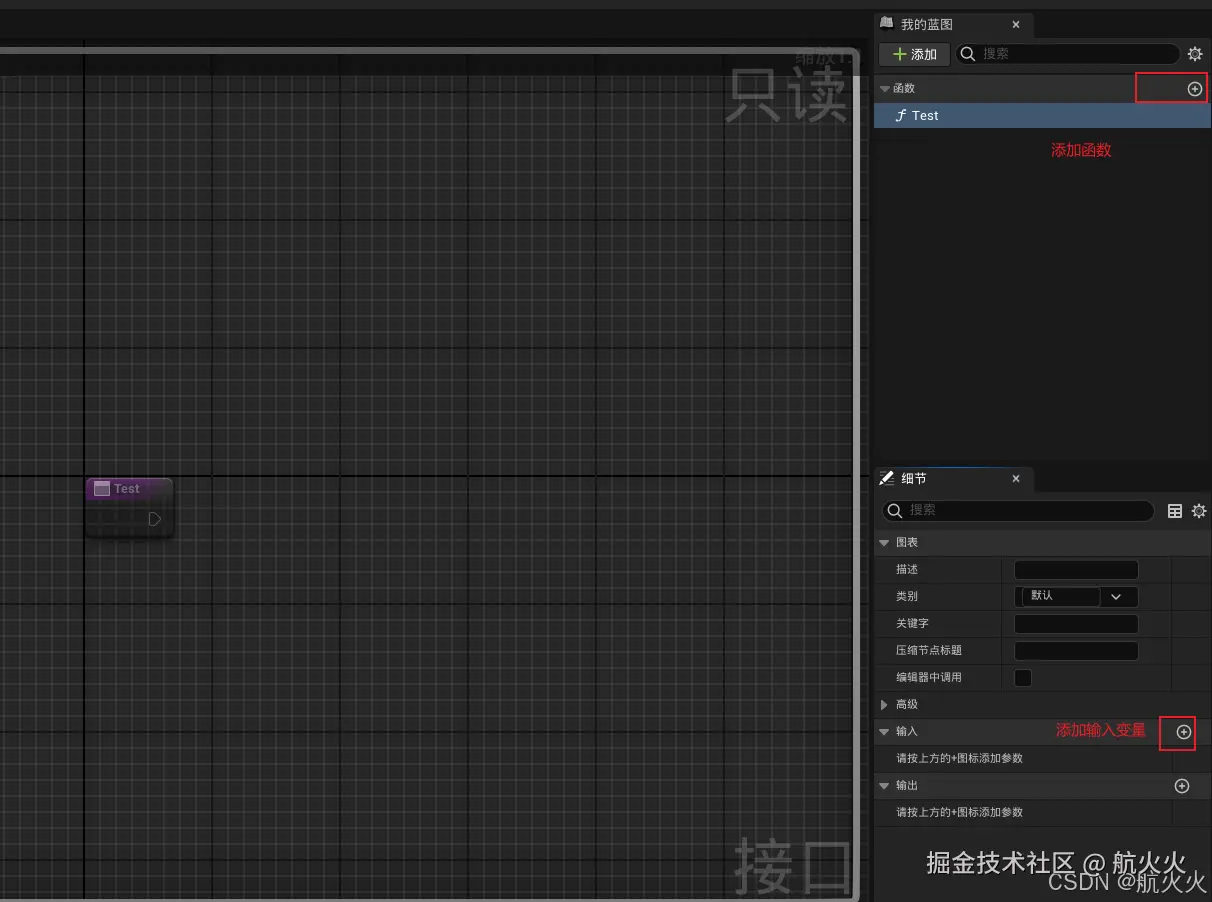Image resolution: width=1212 pixels, height=902 pixels.
Task: Collapse the 函数 section
Action: [884, 89]
